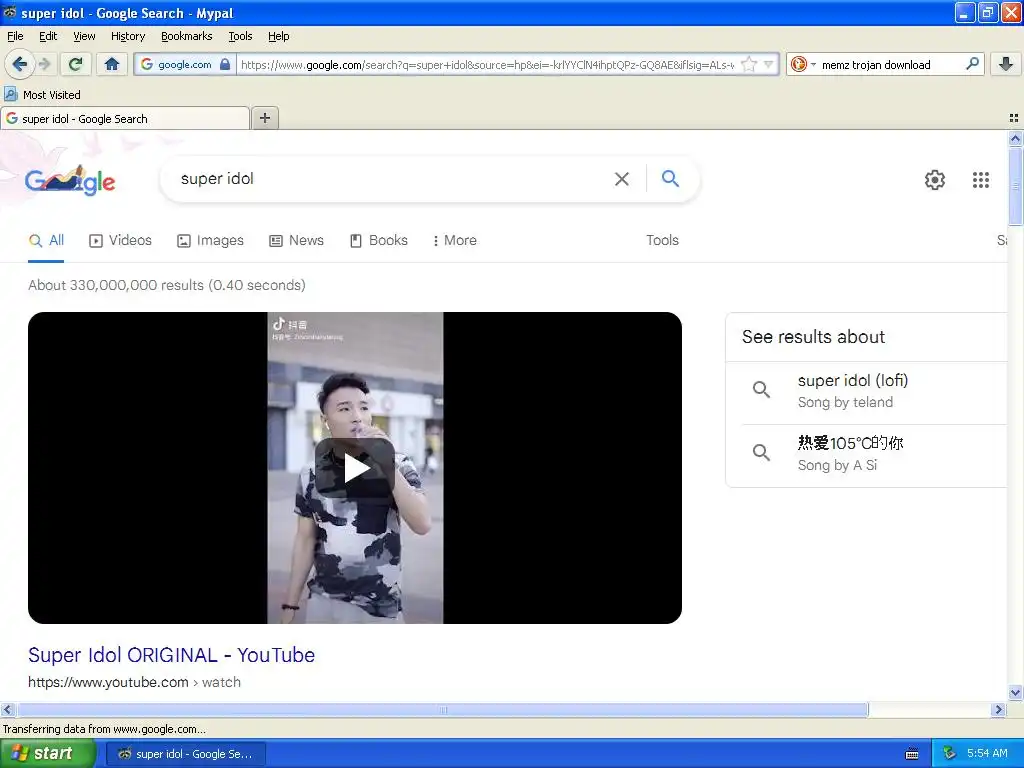
Task: Click the network system tray icon
Action: pyautogui.click(x=950, y=754)
